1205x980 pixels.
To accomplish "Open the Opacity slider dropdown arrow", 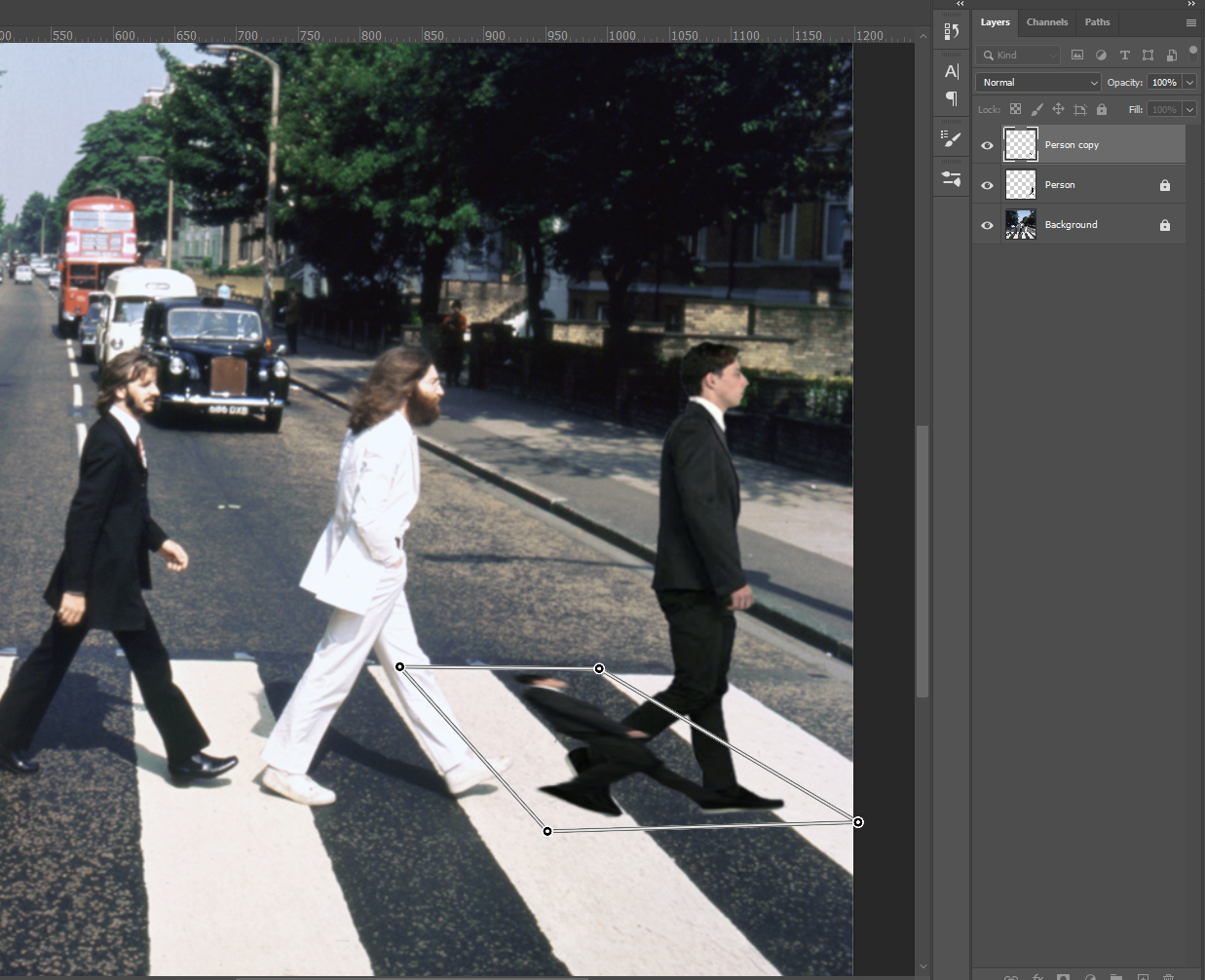I will (1189, 83).
